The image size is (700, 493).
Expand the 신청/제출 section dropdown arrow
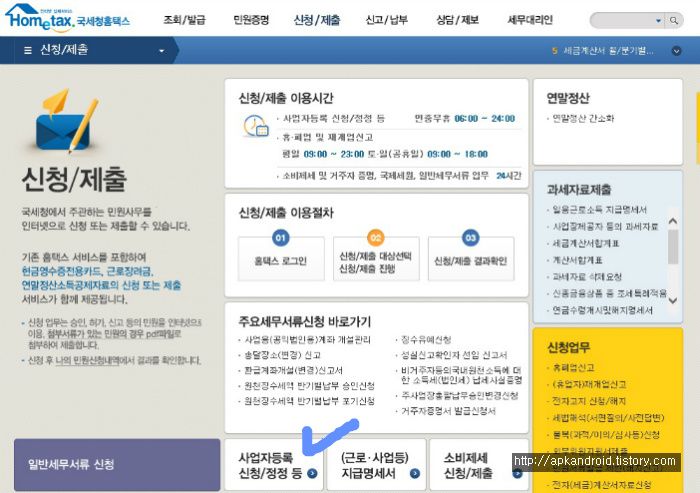(162, 51)
